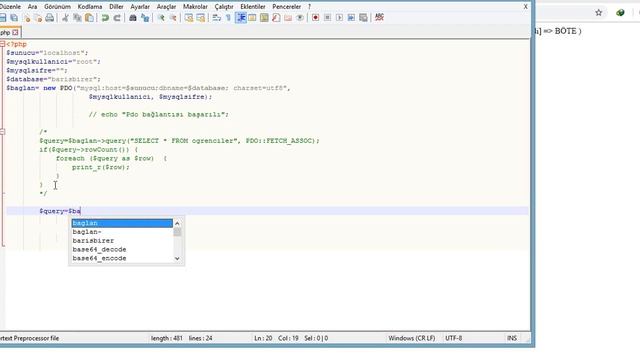640x360 pixels.
Task: Collapse the comment block fold marker
Action: point(2,132)
